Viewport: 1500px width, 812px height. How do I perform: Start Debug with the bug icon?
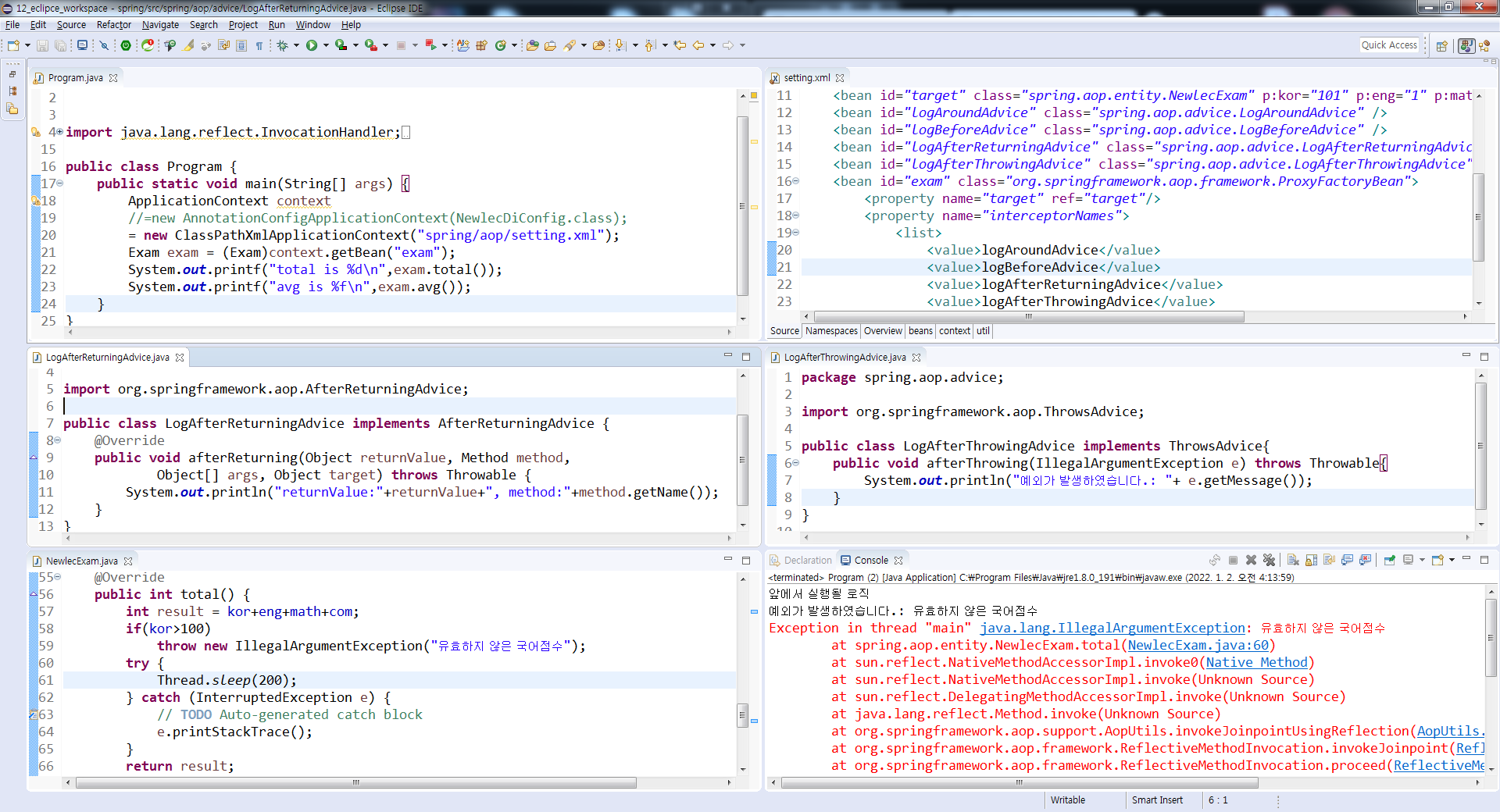tap(282, 45)
